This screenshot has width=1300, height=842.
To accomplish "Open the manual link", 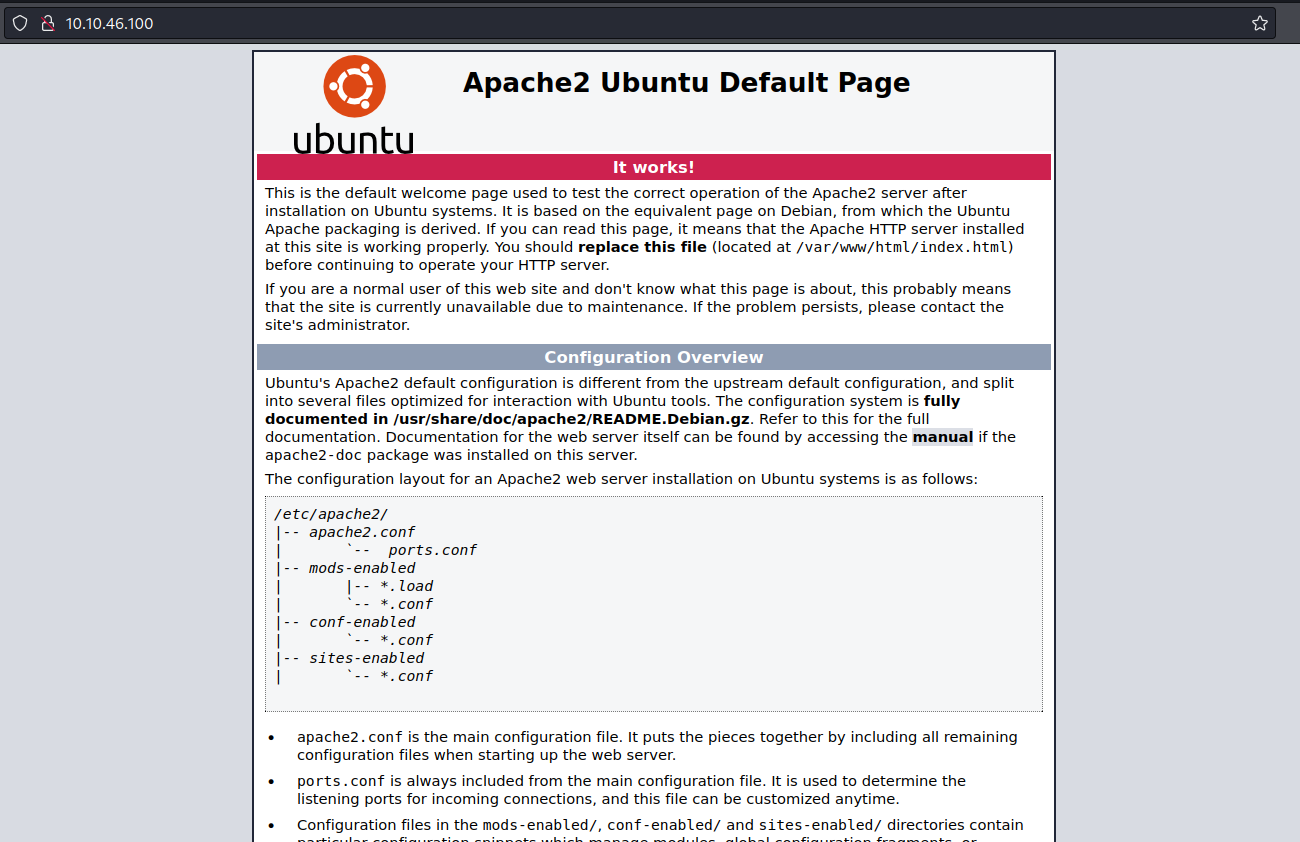I will (942, 437).
